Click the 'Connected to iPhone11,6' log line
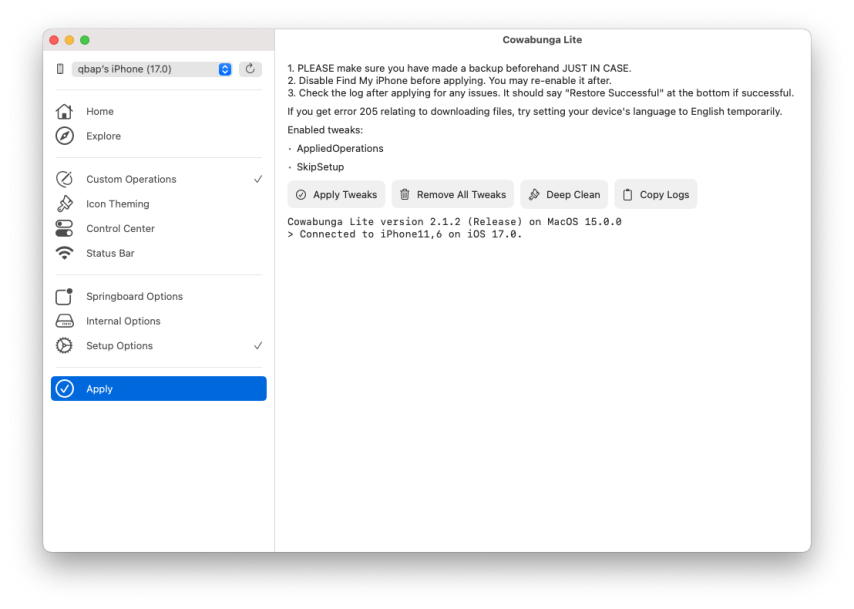The width and height of the screenshot is (854, 609). tap(405, 234)
